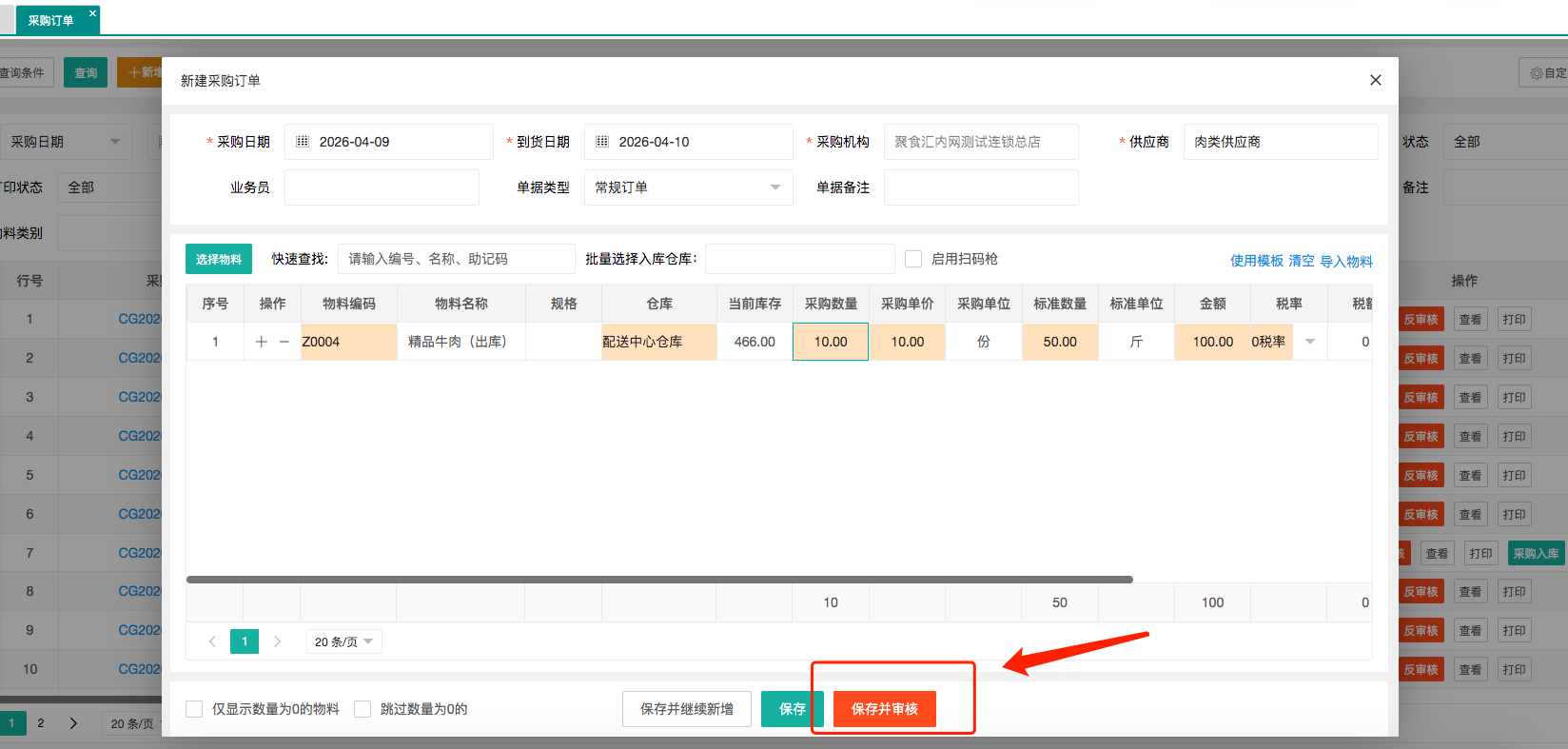Go to next page arrow in dialog pager

277,641
